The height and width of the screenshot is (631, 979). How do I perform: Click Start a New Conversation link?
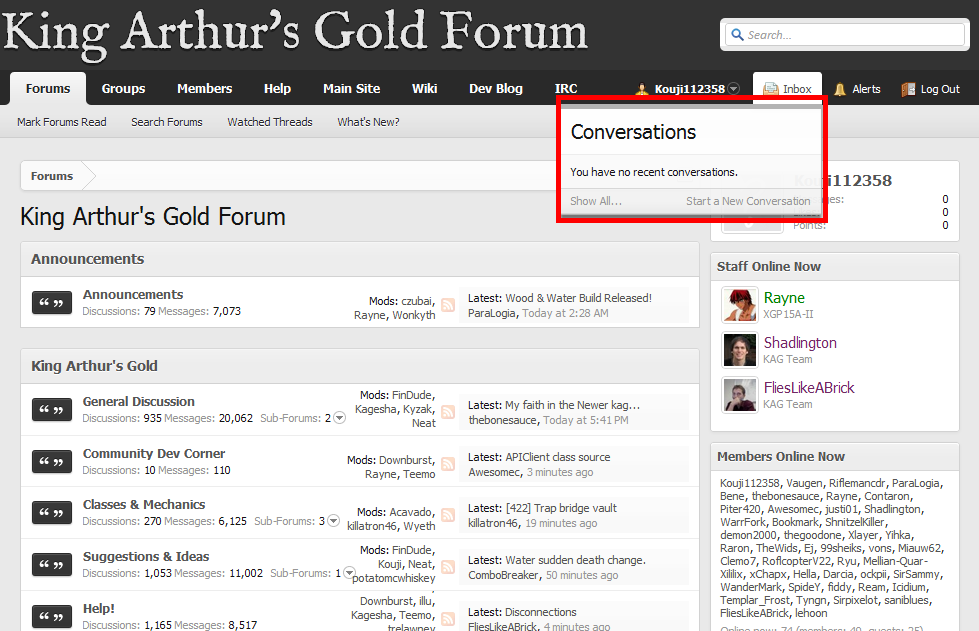click(x=747, y=201)
